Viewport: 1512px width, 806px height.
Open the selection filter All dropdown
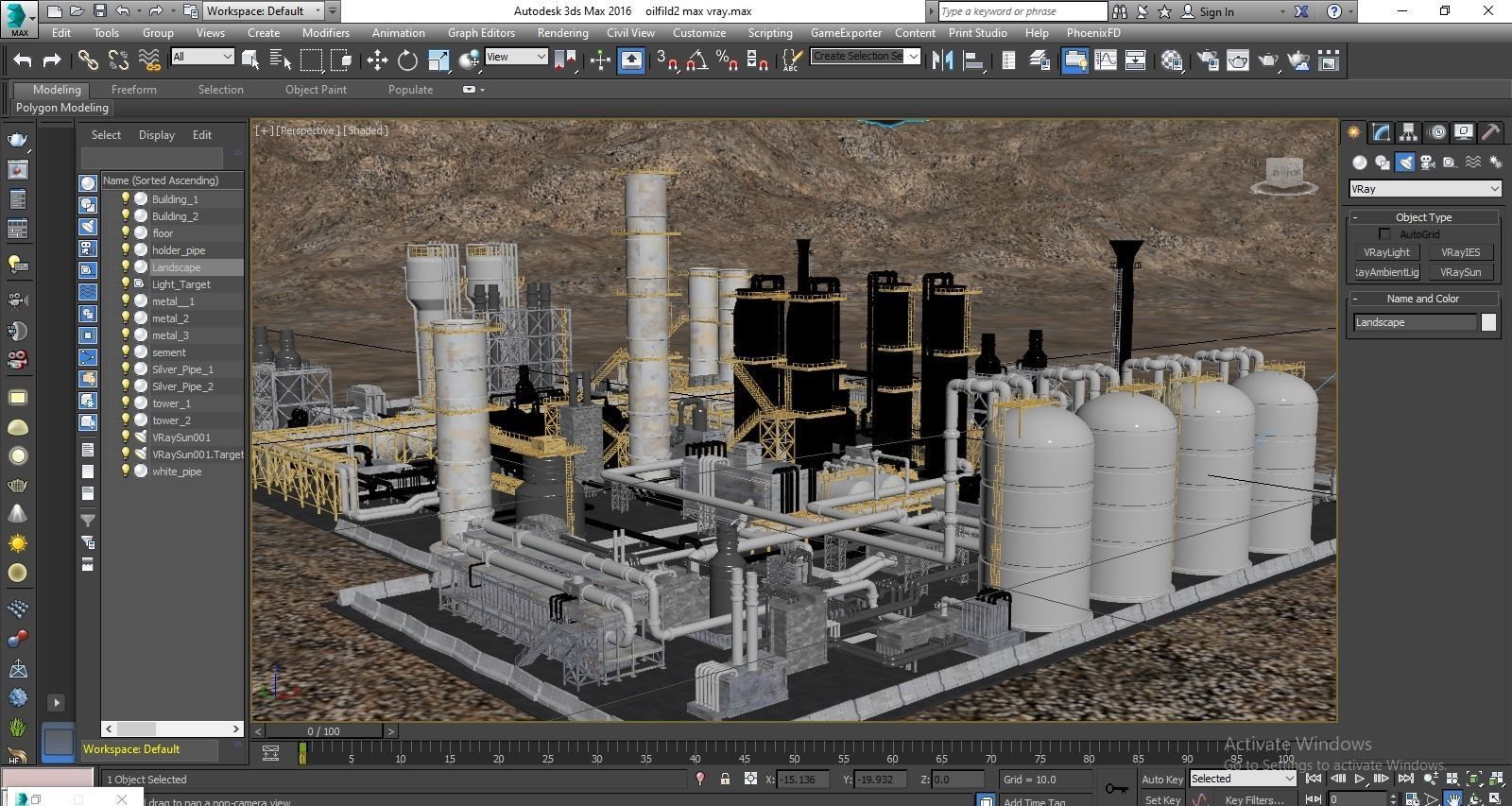click(x=202, y=57)
